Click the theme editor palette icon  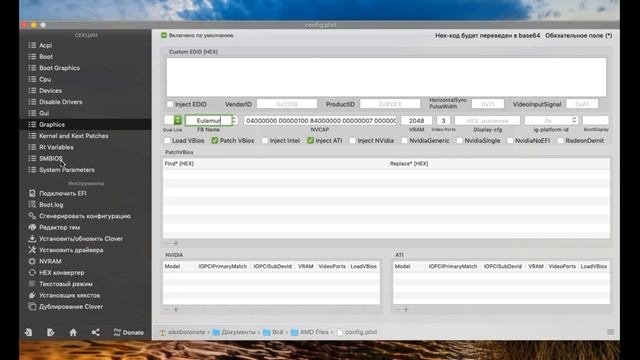pyautogui.click(x=32, y=227)
